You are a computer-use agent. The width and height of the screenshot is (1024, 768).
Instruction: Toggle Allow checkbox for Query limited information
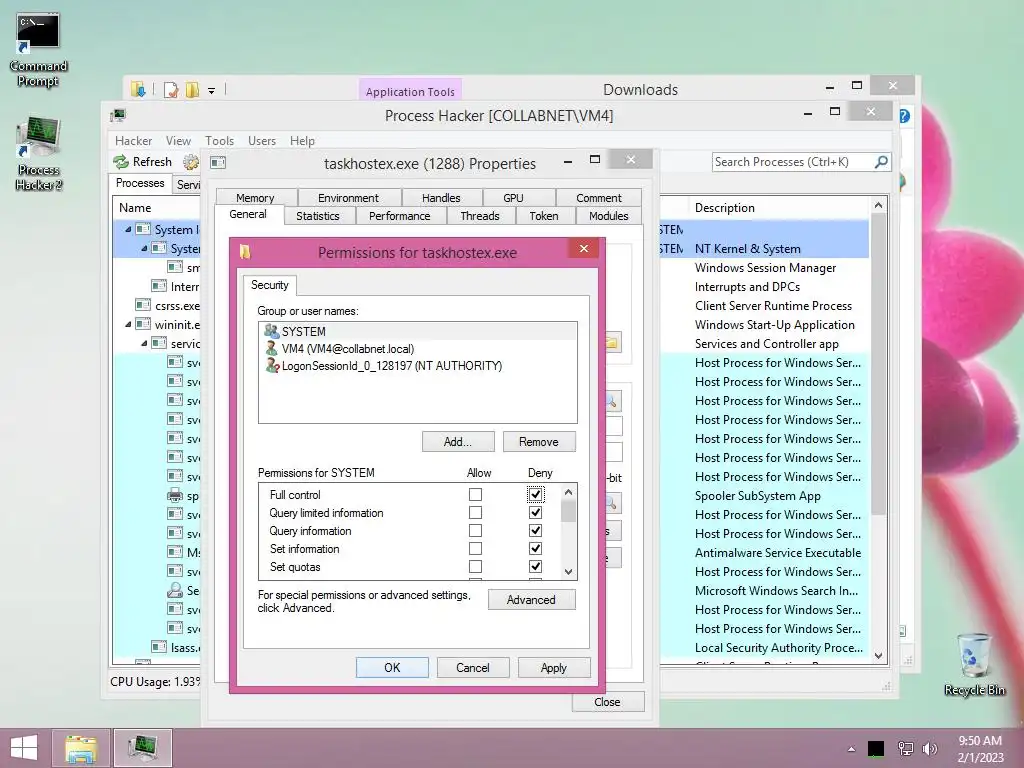[475, 513]
